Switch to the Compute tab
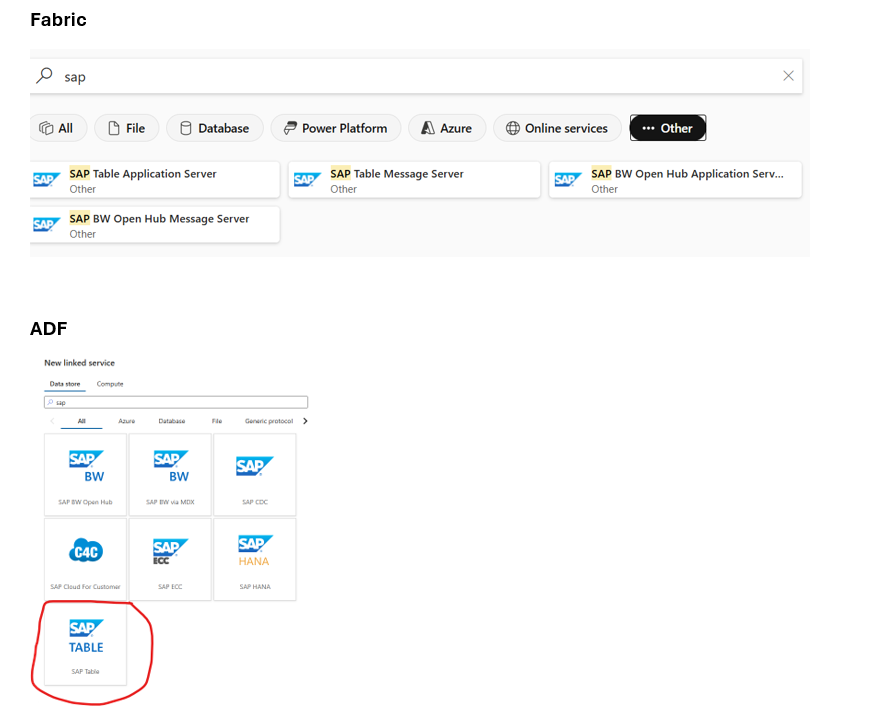Viewport: 888px width, 726px height. coord(109,383)
